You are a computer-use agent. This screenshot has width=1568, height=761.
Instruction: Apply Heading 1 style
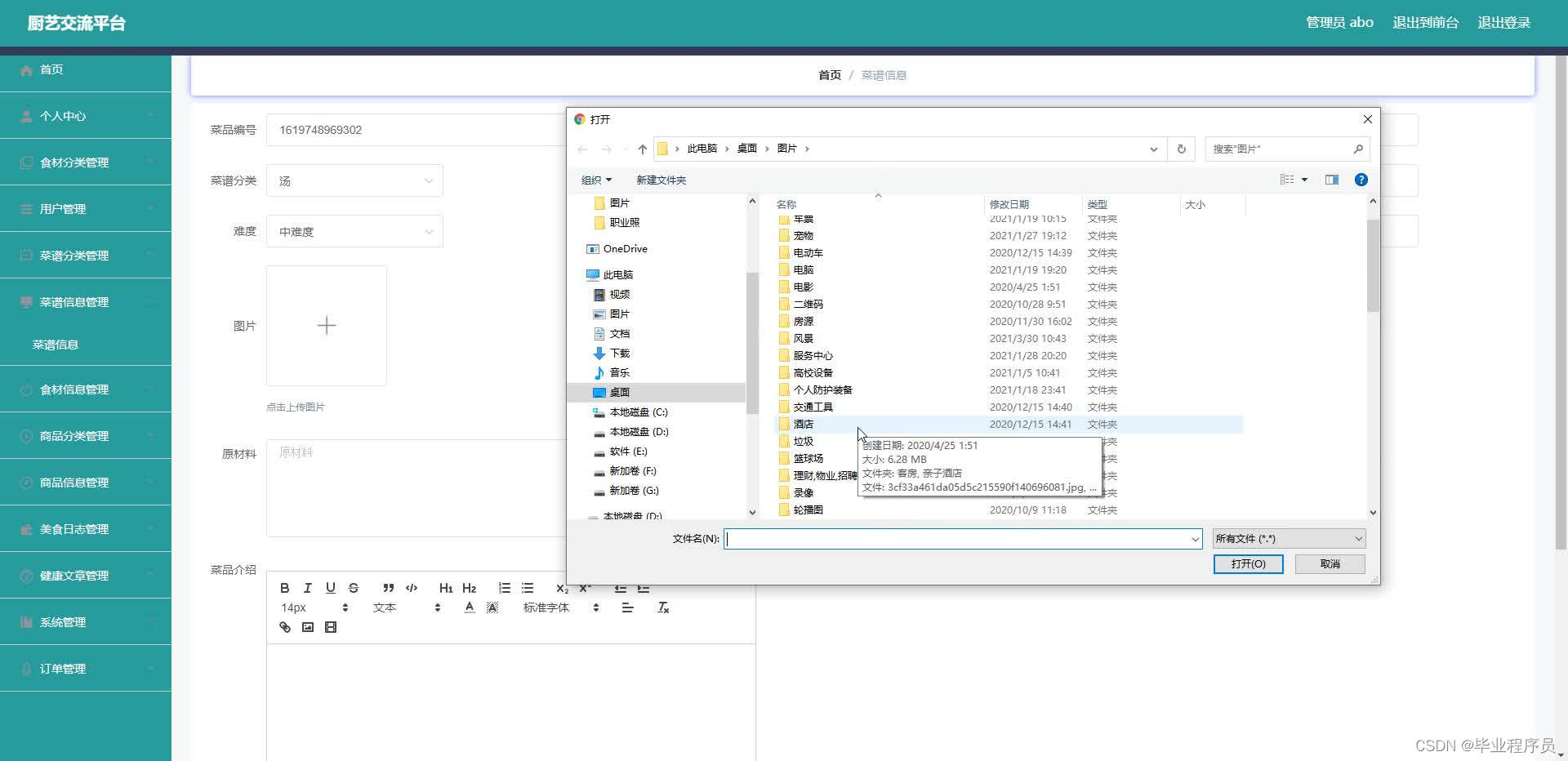[446, 588]
